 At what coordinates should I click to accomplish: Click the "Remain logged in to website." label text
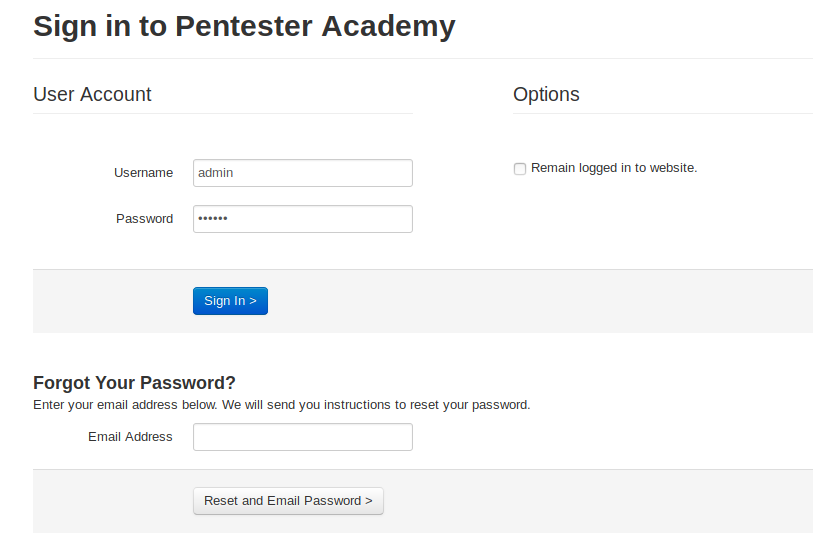tap(614, 168)
